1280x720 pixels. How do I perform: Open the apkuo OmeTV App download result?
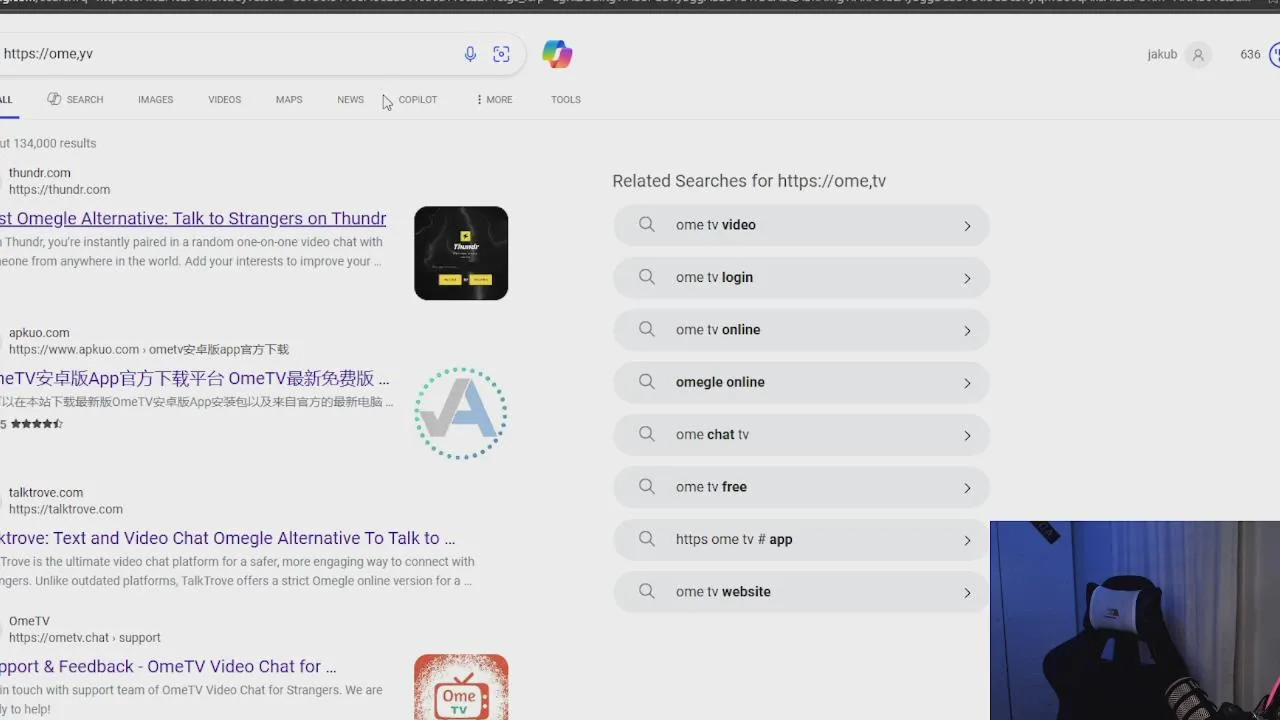point(195,379)
